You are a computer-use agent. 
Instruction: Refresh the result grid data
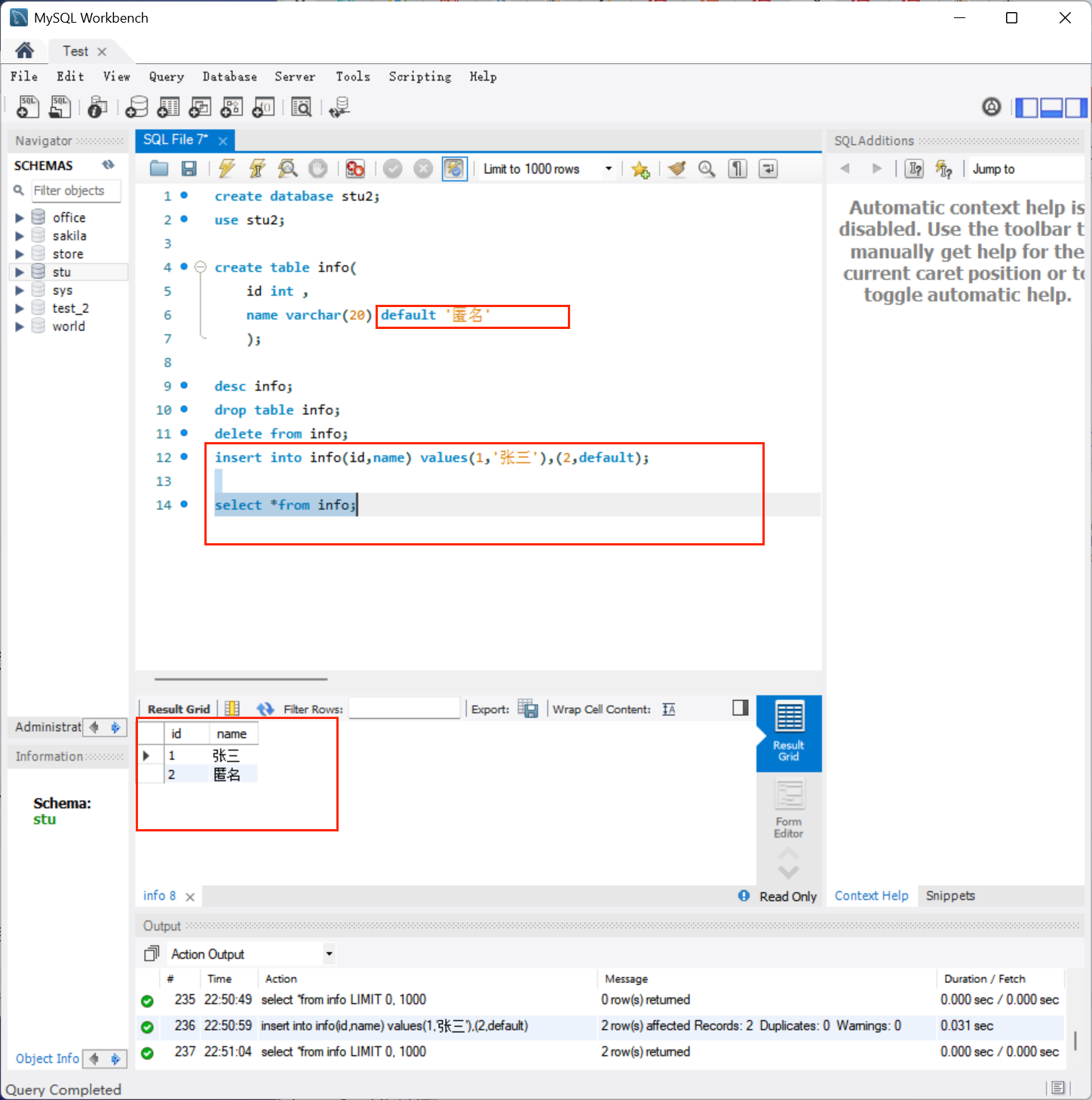tap(265, 708)
